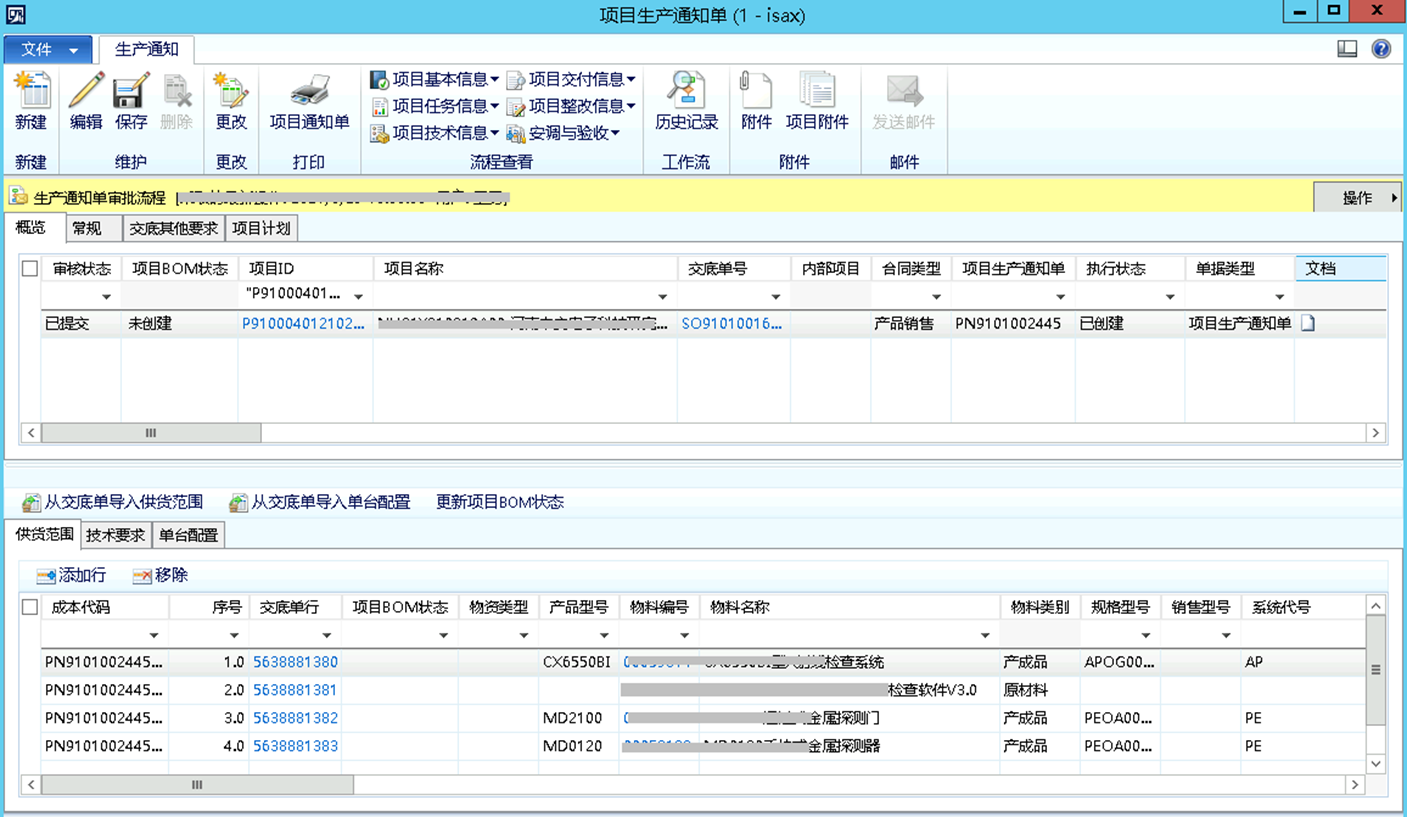
Task: Click the application icon in title bar
Action: 15,14
